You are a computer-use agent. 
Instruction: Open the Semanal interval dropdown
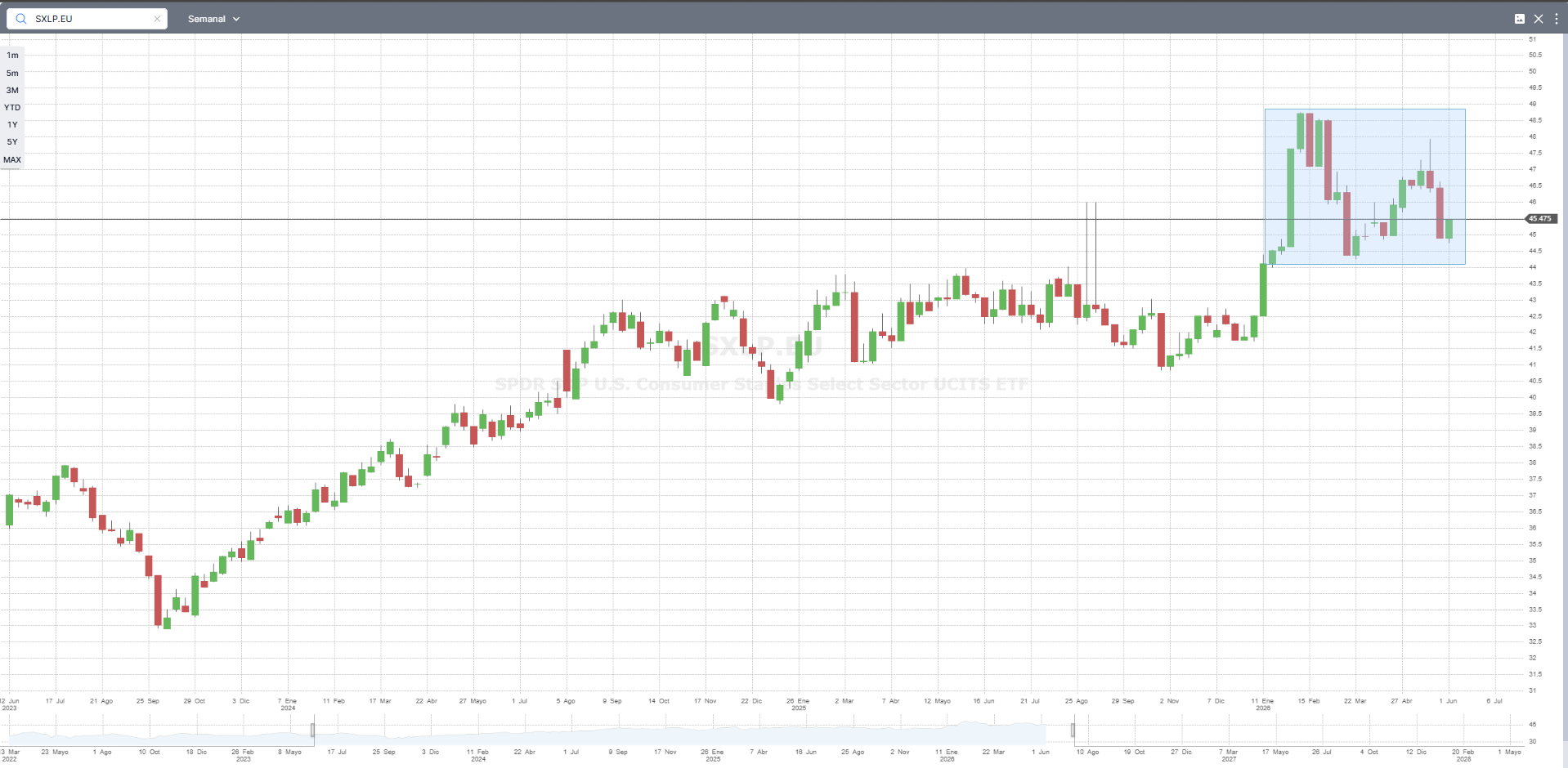click(x=213, y=19)
